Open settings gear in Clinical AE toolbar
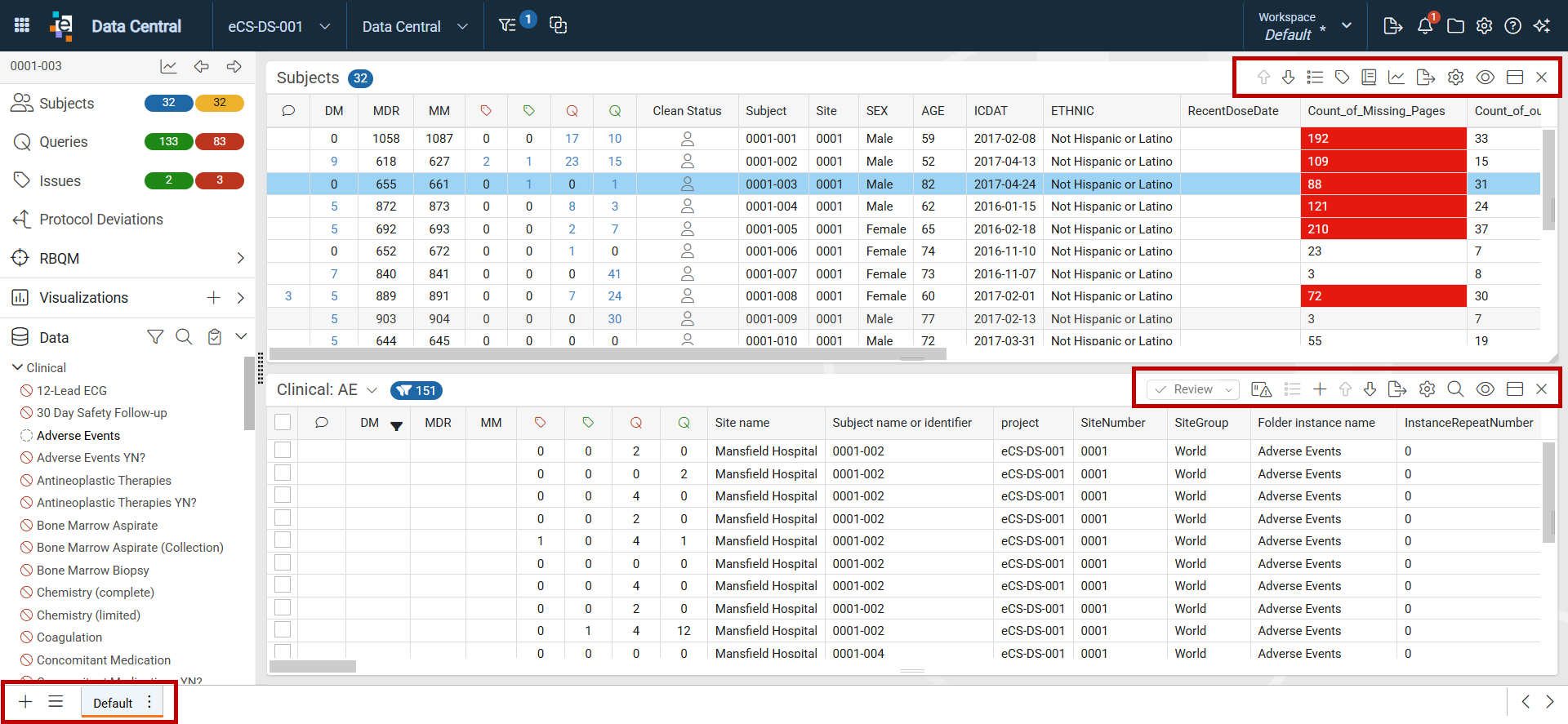1568x724 pixels. tap(1427, 389)
